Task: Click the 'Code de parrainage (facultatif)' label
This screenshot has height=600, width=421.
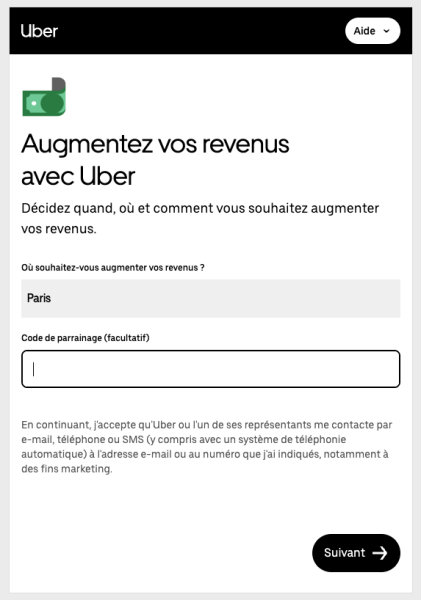Action: point(85,338)
